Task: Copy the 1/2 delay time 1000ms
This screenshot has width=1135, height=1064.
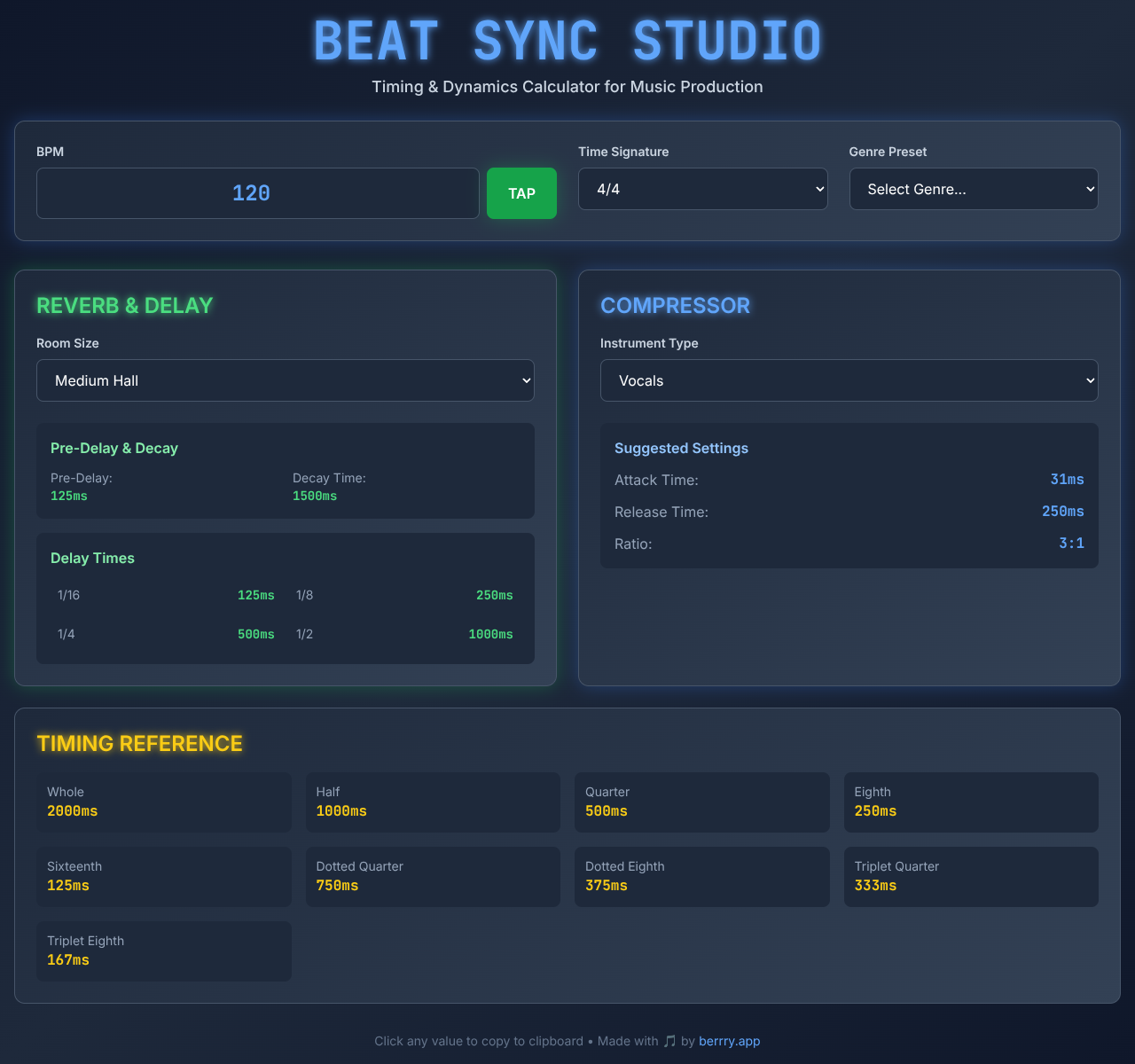Action: 489,634
